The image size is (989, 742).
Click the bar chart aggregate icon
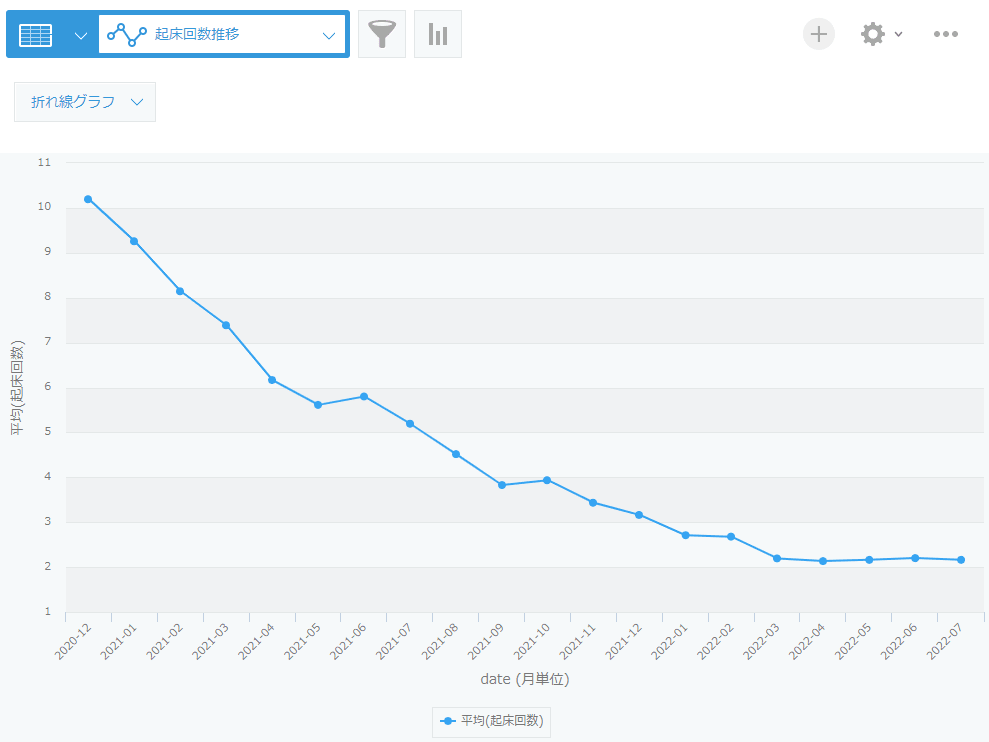[438, 35]
